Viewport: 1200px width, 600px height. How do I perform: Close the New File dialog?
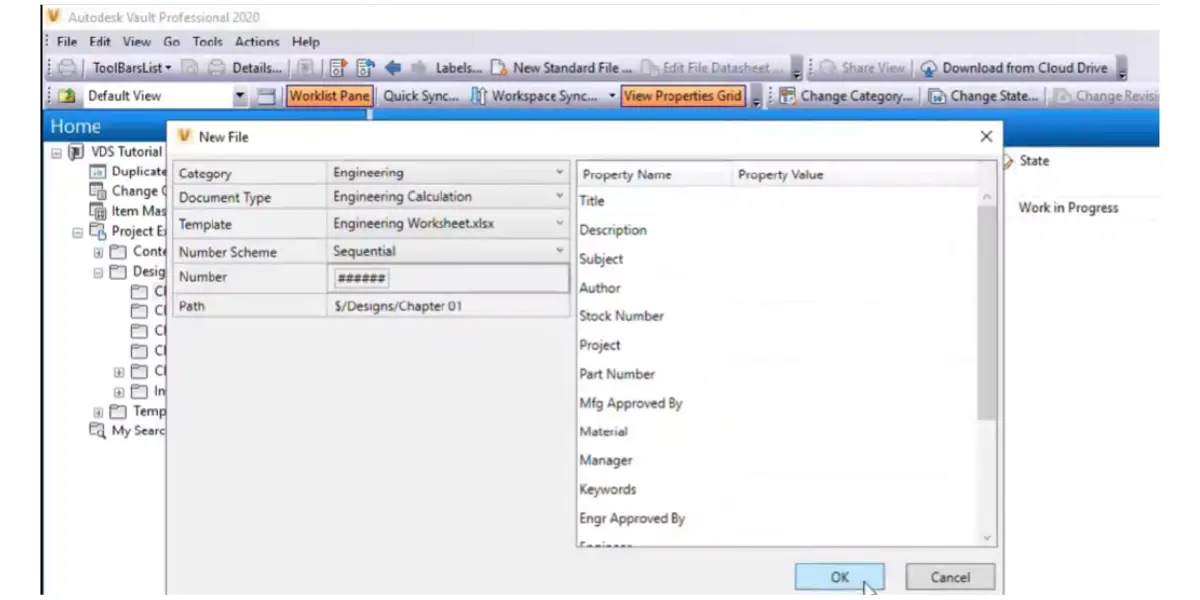(986, 137)
